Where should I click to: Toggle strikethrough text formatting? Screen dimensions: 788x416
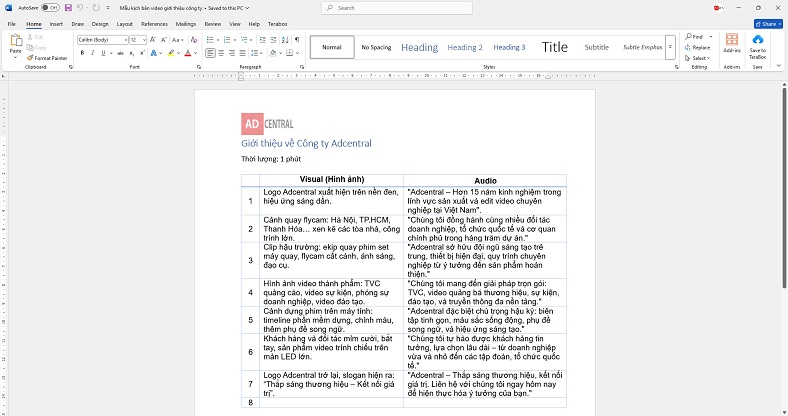pos(119,52)
